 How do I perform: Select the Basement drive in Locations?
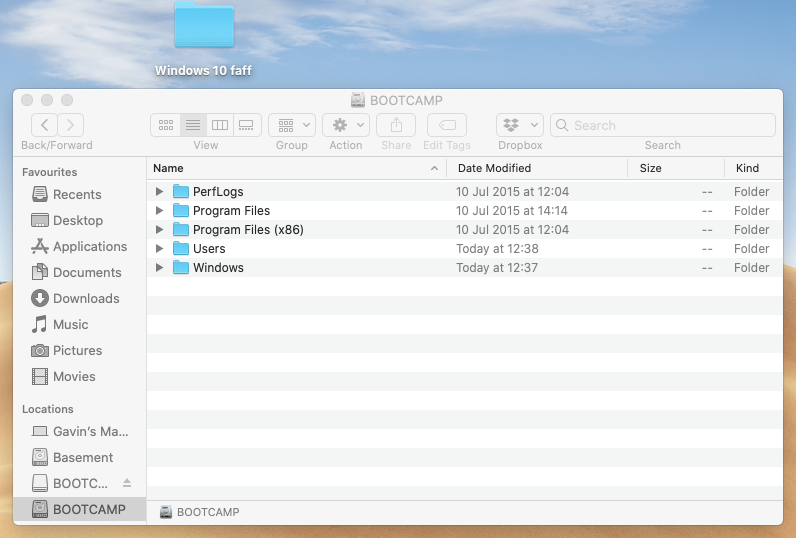79,457
